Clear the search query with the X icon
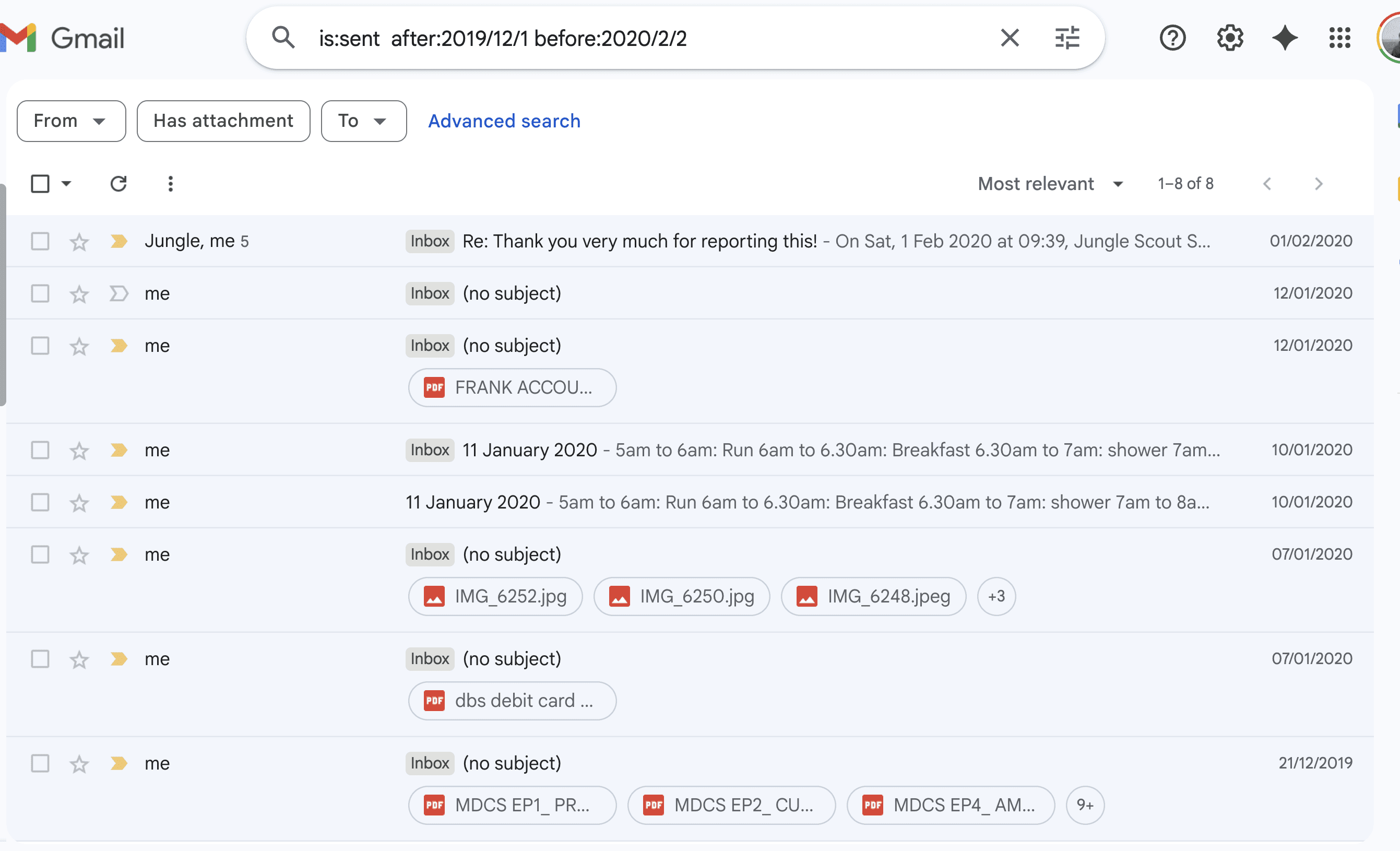1400x851 pixels. click(x=1009, y=38)
